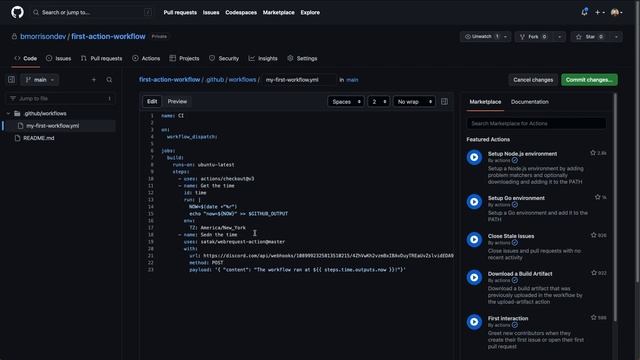
Task: Switch to the Settings tab
Action: click(302, 58)
